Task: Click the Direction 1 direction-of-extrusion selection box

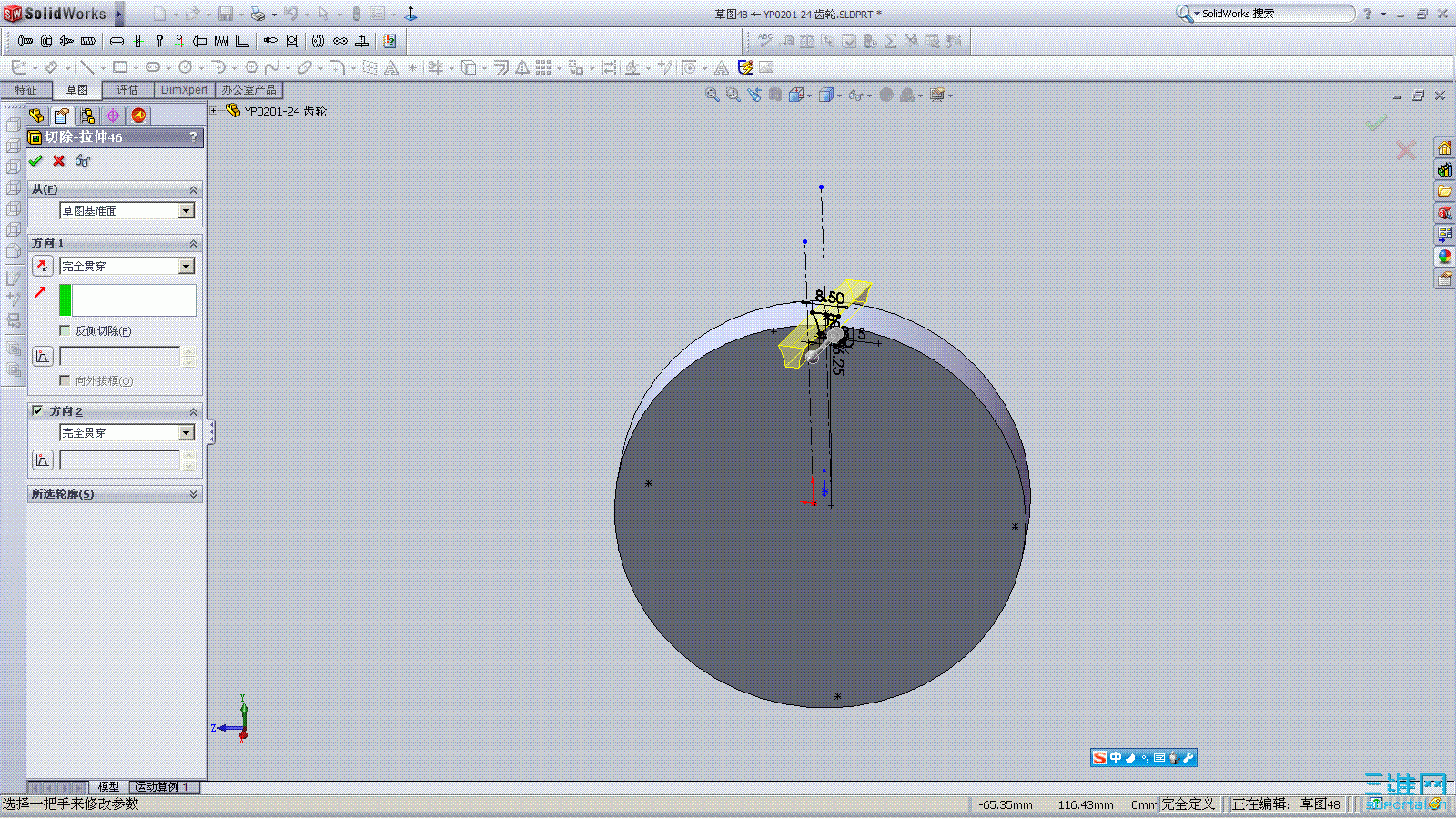Action: [x=127, y=300]
